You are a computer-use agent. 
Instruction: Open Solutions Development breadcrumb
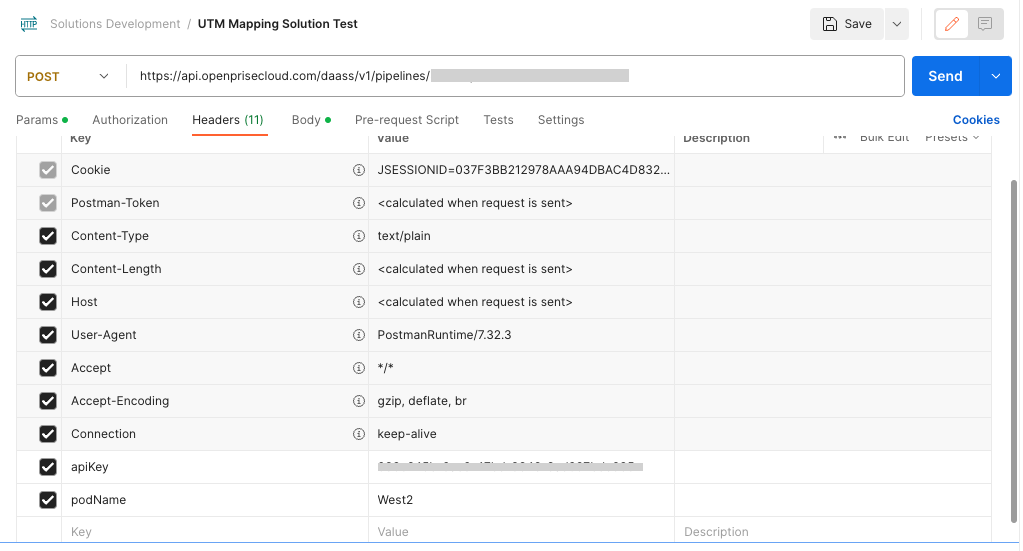[x=115, y=24]
